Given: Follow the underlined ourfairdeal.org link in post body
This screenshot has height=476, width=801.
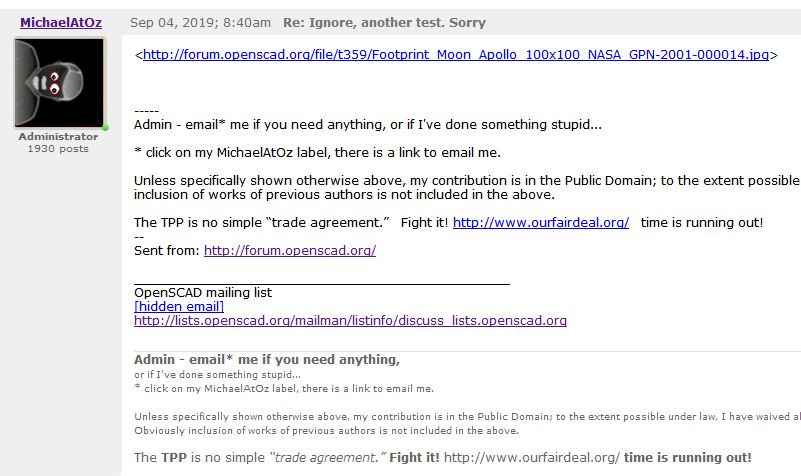Looking at the screenshot, I should coord(541,223).
